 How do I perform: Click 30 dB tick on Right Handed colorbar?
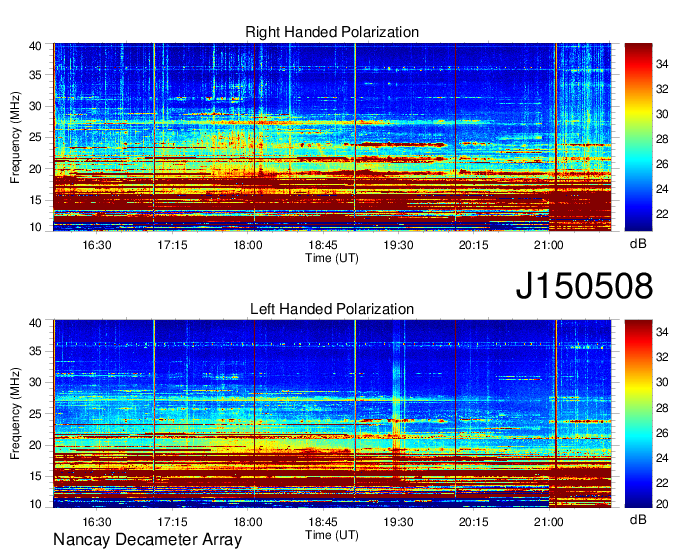pyautogui.click(x=662, y=114)
